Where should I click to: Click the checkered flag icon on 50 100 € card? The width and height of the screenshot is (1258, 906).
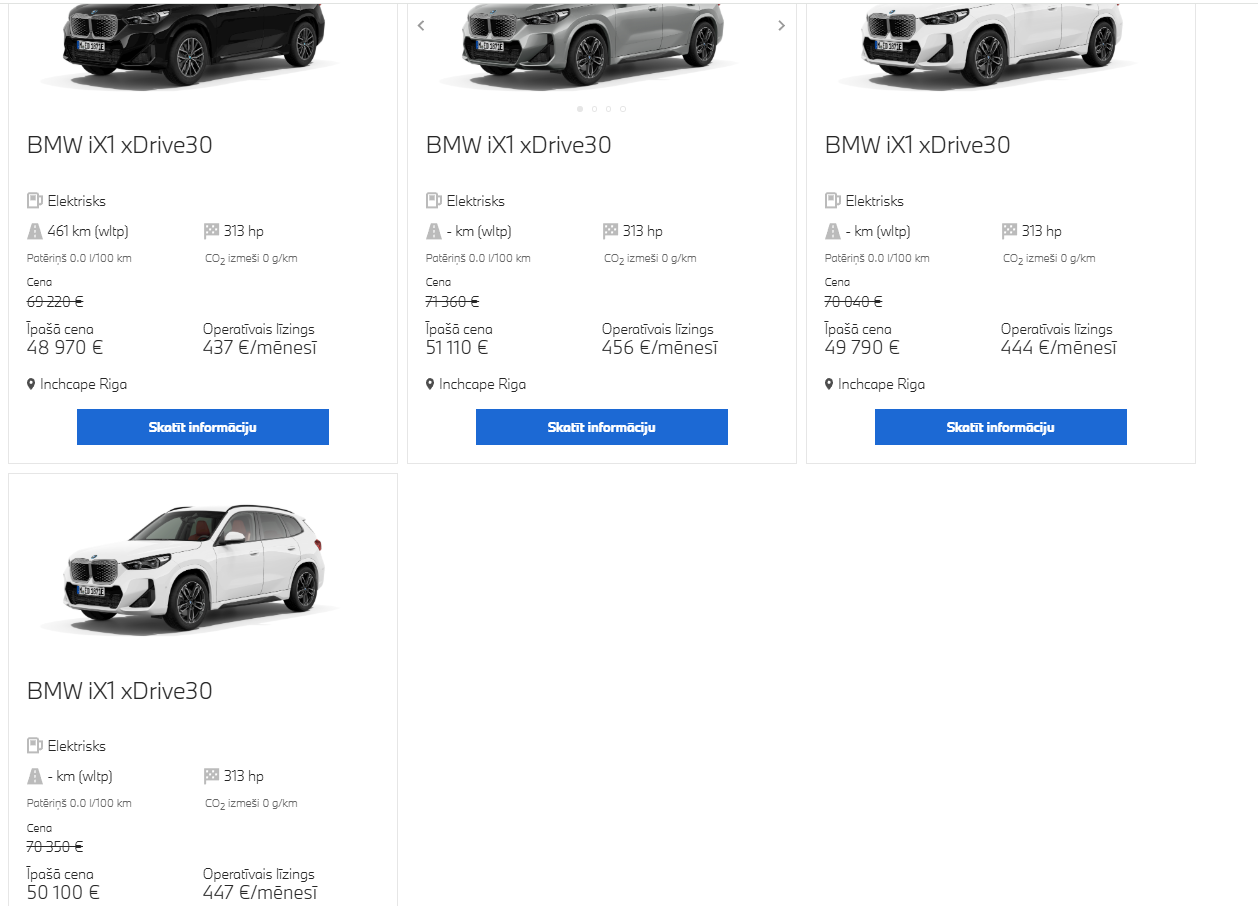click(211, 776)
